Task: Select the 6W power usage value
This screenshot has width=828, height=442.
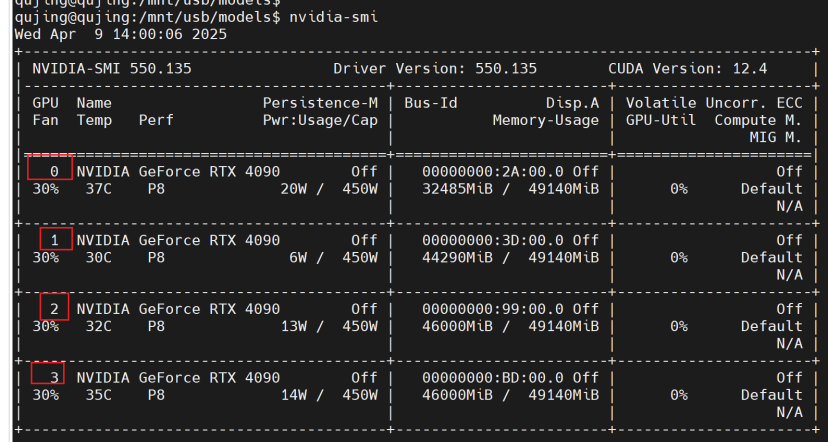Action: click(298, 258)
